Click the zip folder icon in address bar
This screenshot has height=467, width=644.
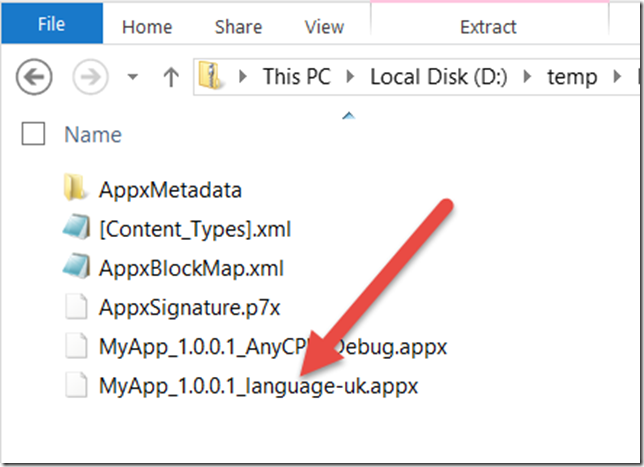[x=210, y=75]
